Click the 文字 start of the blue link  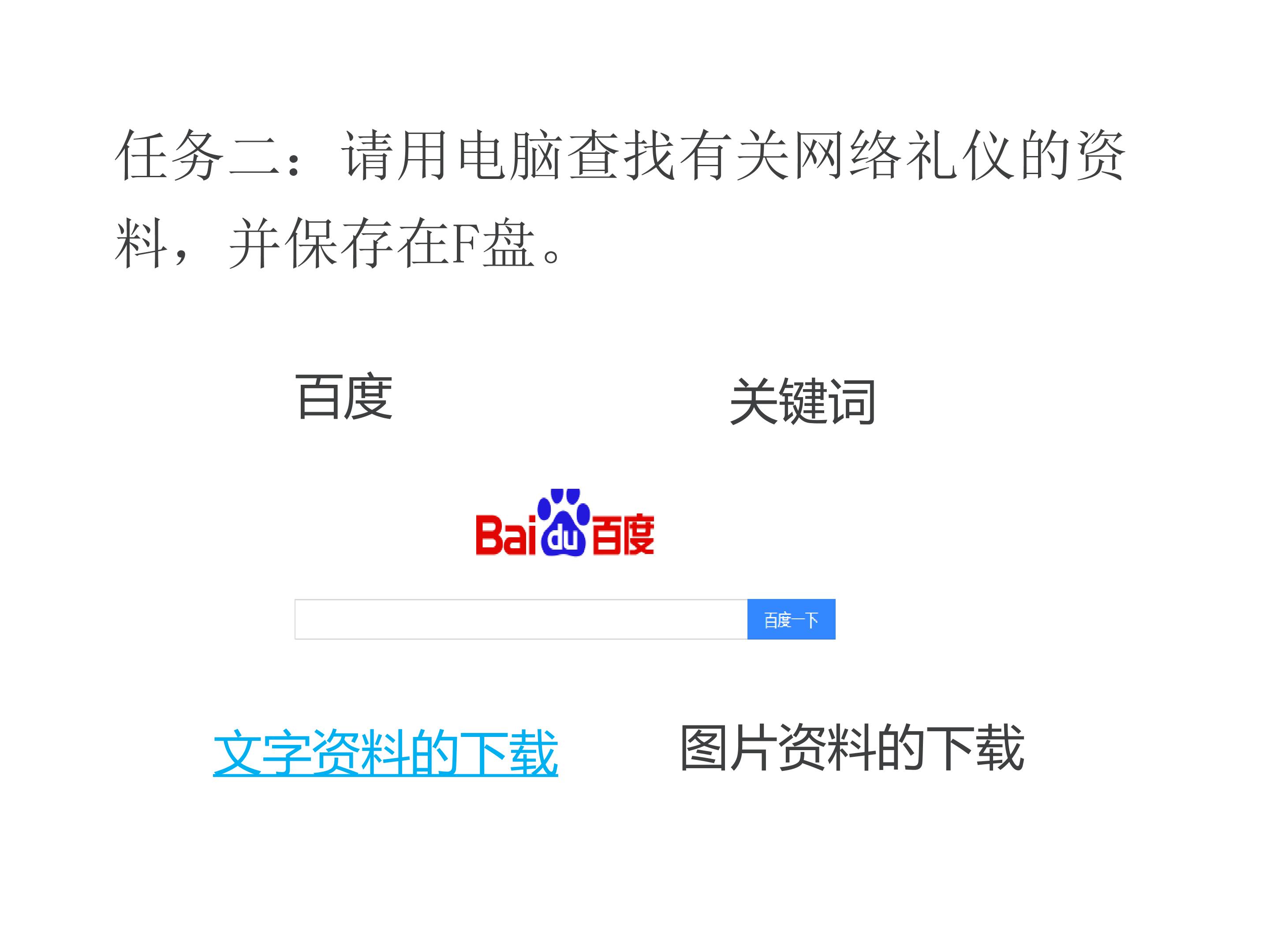pyautogui.click(x=262, y=753)
